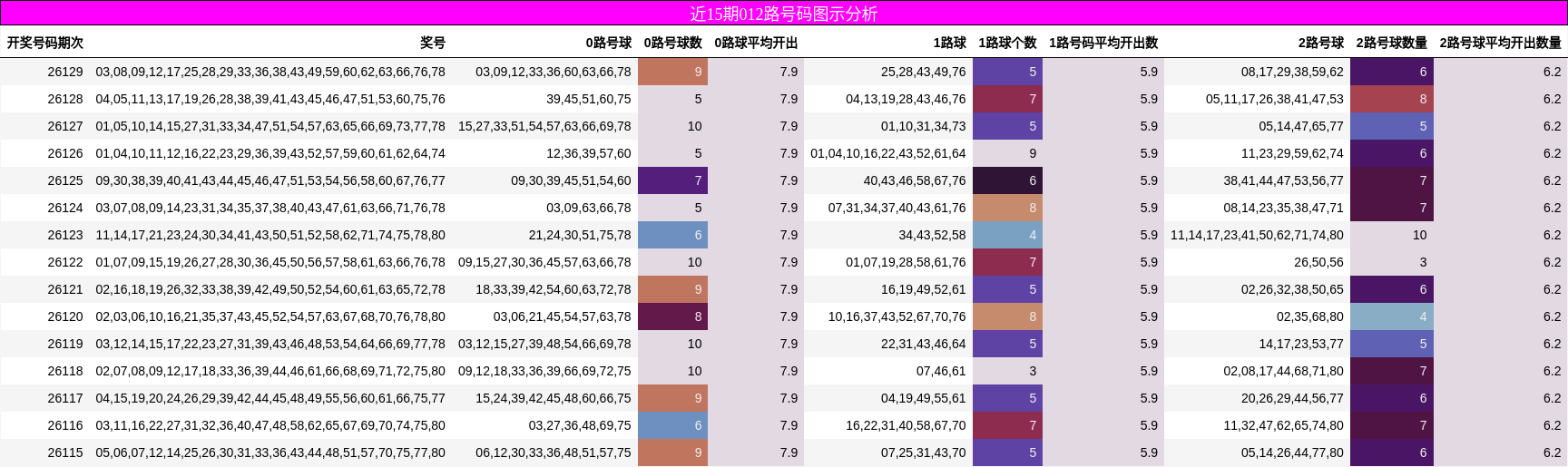Click 2路号球 cell 02,35,68,80

pos(1310,316)
